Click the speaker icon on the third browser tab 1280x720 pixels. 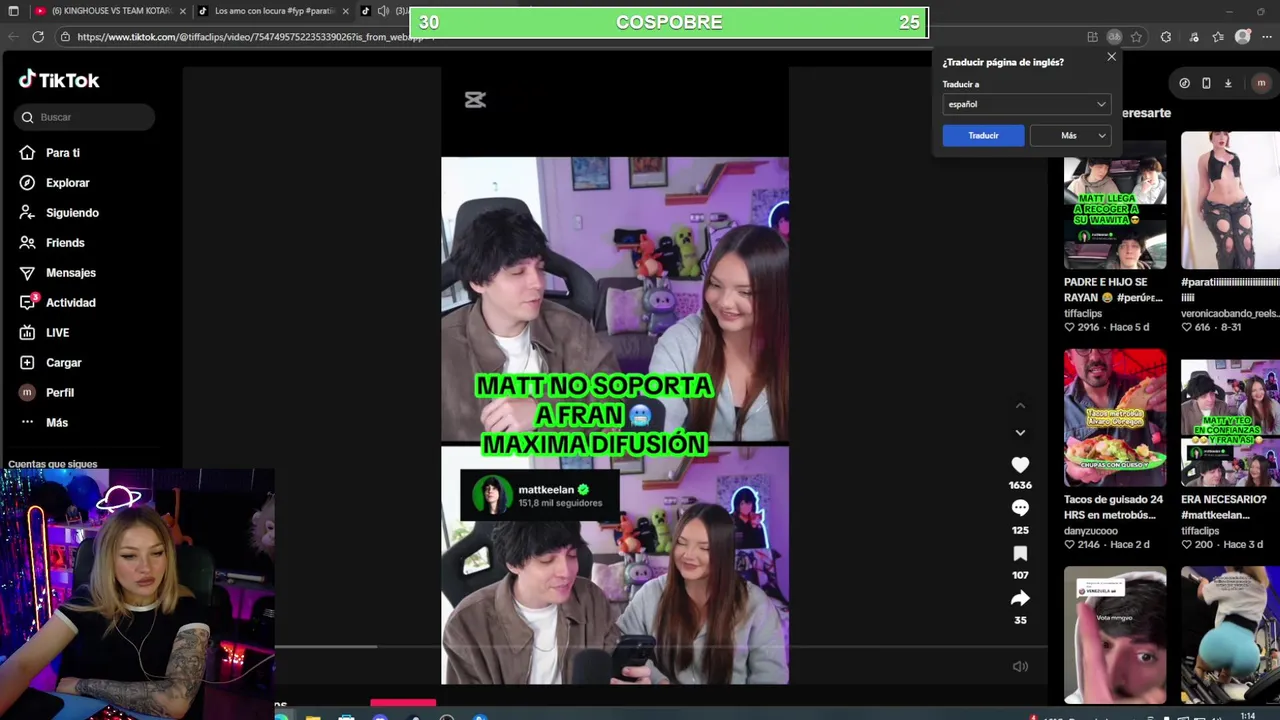(383, 11)
